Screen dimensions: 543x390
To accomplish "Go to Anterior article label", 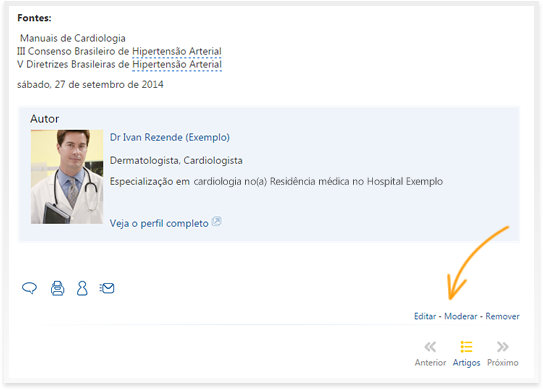I will click(x=430, y=363).
